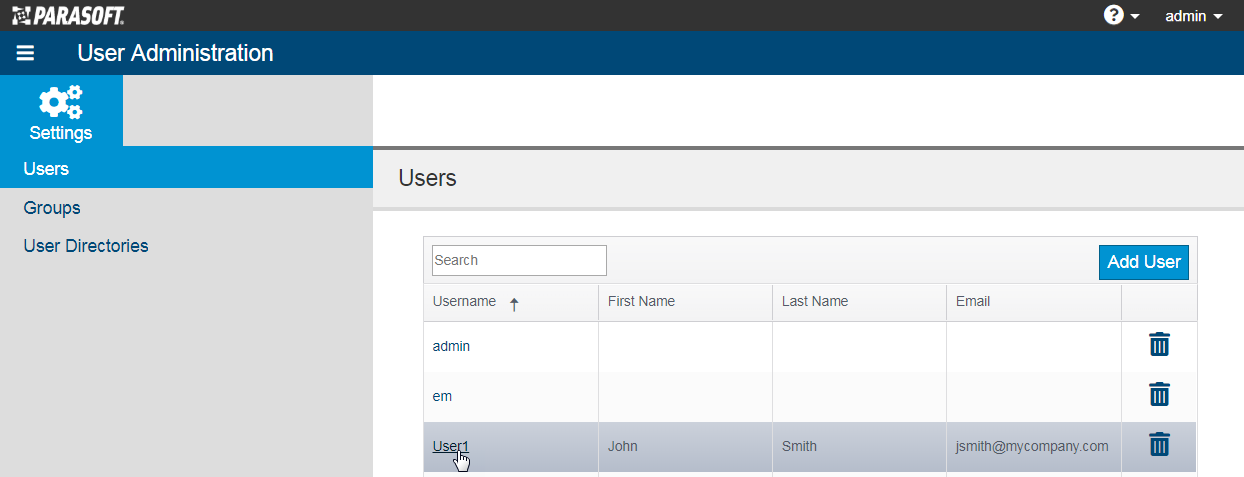Open the help question mark menu
1244x477 pixels.
click(1121, 16)
